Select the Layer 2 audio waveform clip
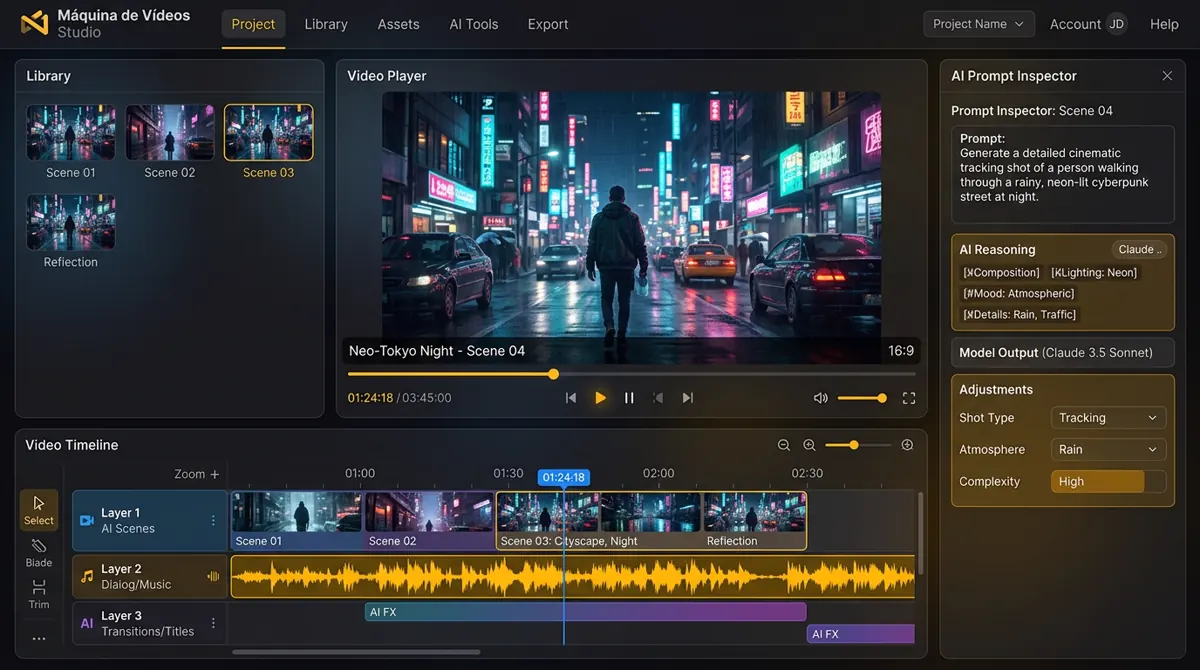This screenshot has height=670, width=1200. pos(572,577)
